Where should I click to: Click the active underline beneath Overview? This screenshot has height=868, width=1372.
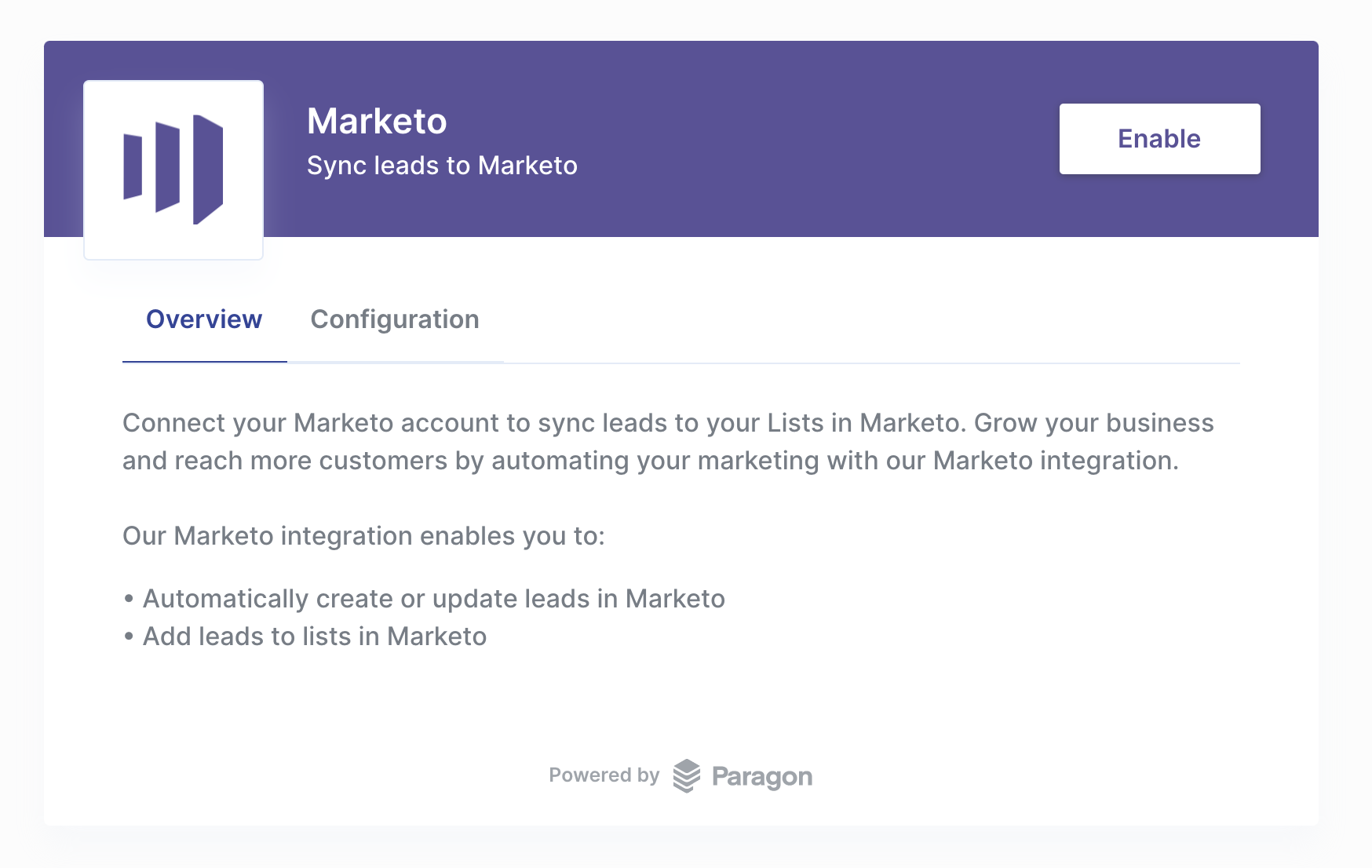click(205, 362)
